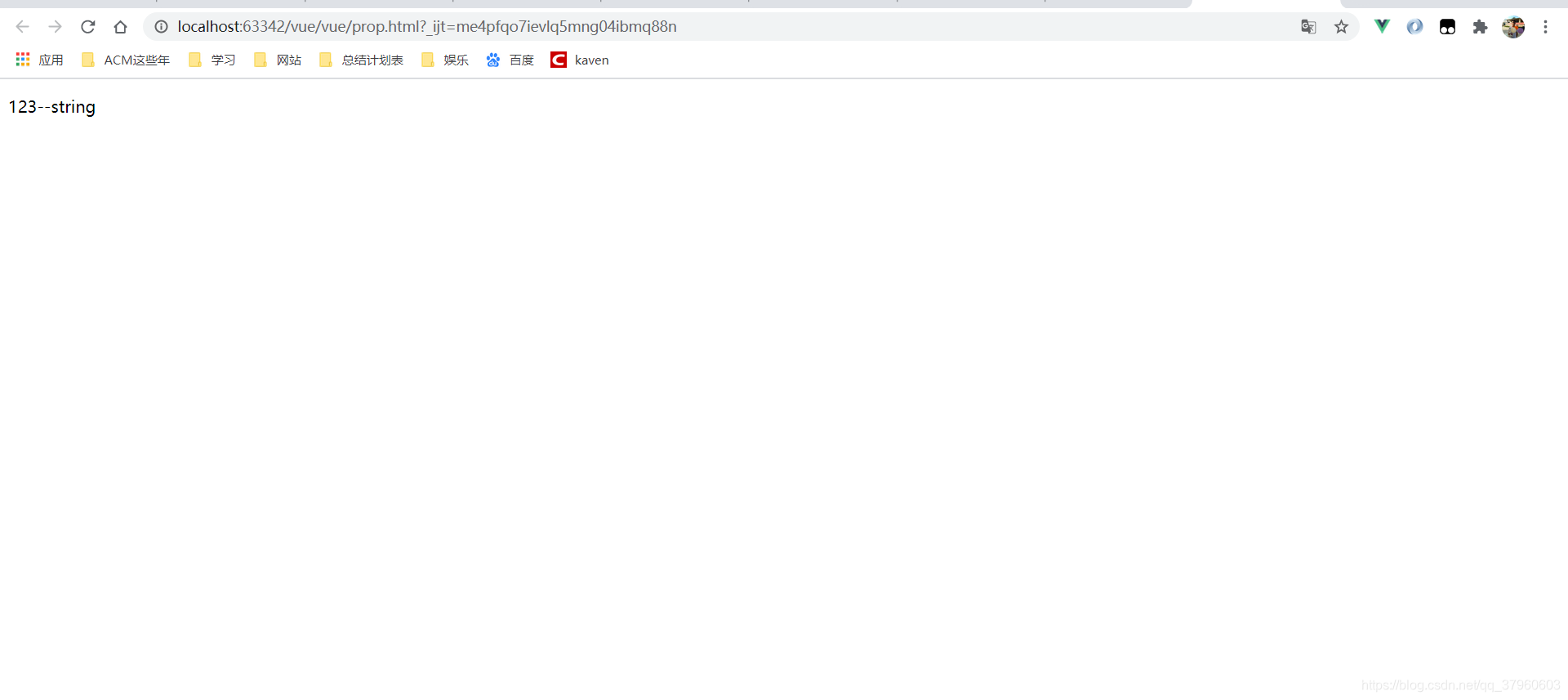Screen dimensions: 1568x700
Task: Go to the home page
Action: (120, 27)
